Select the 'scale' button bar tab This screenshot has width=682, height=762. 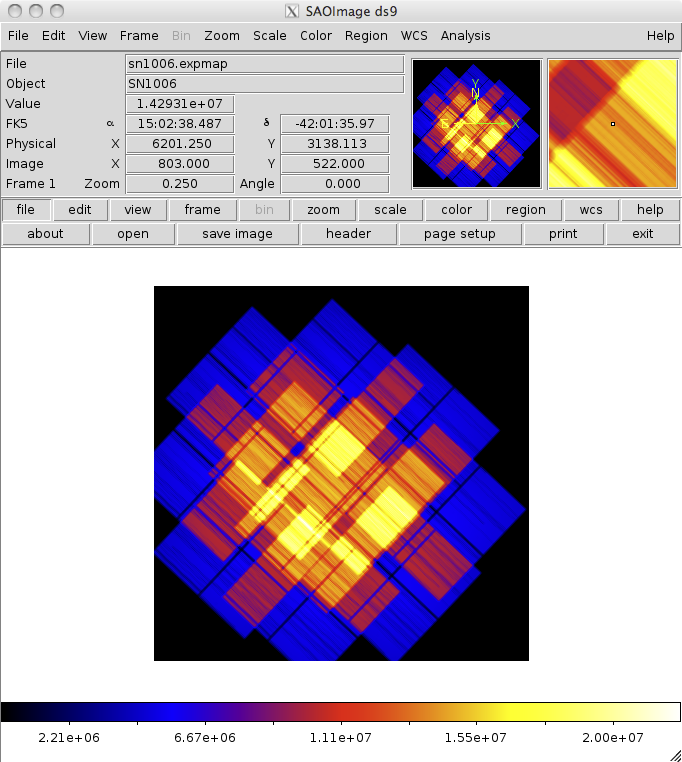tap(390, 210)
